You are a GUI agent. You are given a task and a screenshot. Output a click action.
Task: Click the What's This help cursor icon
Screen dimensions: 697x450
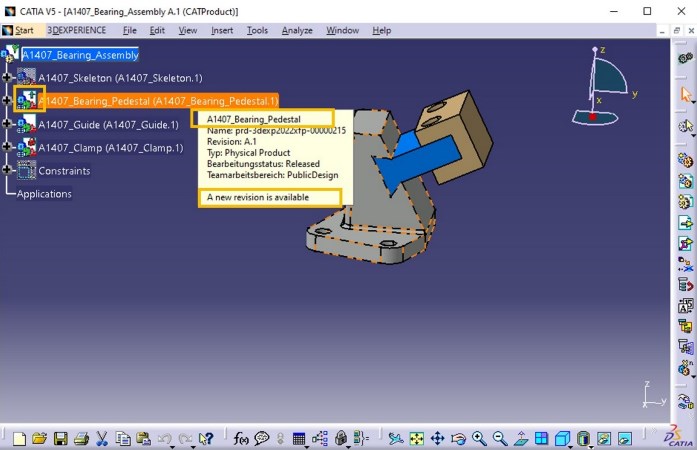pos(206,439)
